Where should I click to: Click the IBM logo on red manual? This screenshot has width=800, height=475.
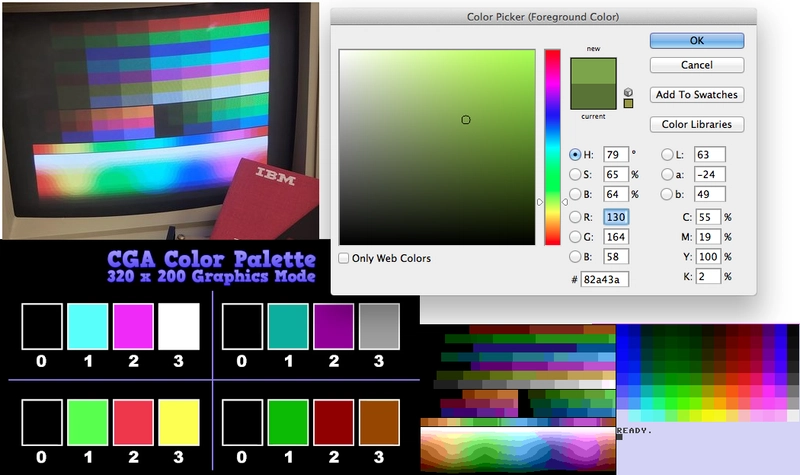276,177
